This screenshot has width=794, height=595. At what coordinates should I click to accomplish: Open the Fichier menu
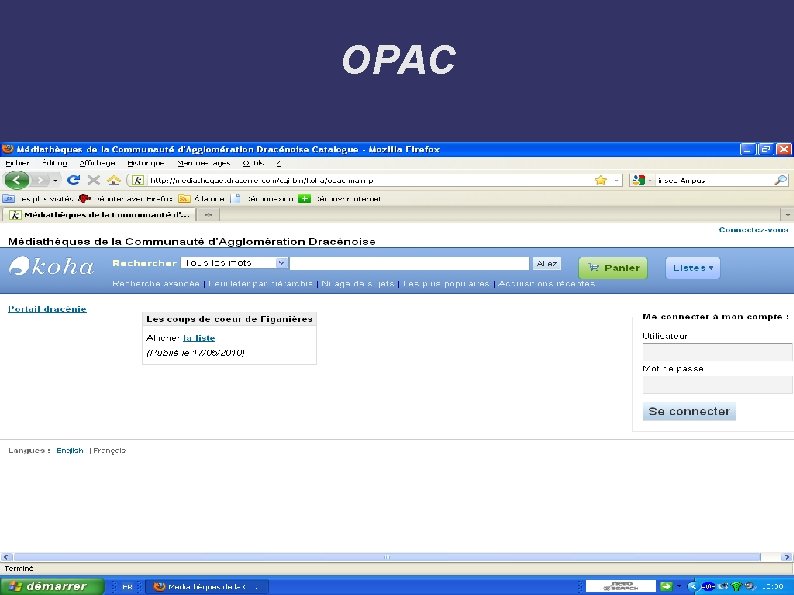(17, 163)
